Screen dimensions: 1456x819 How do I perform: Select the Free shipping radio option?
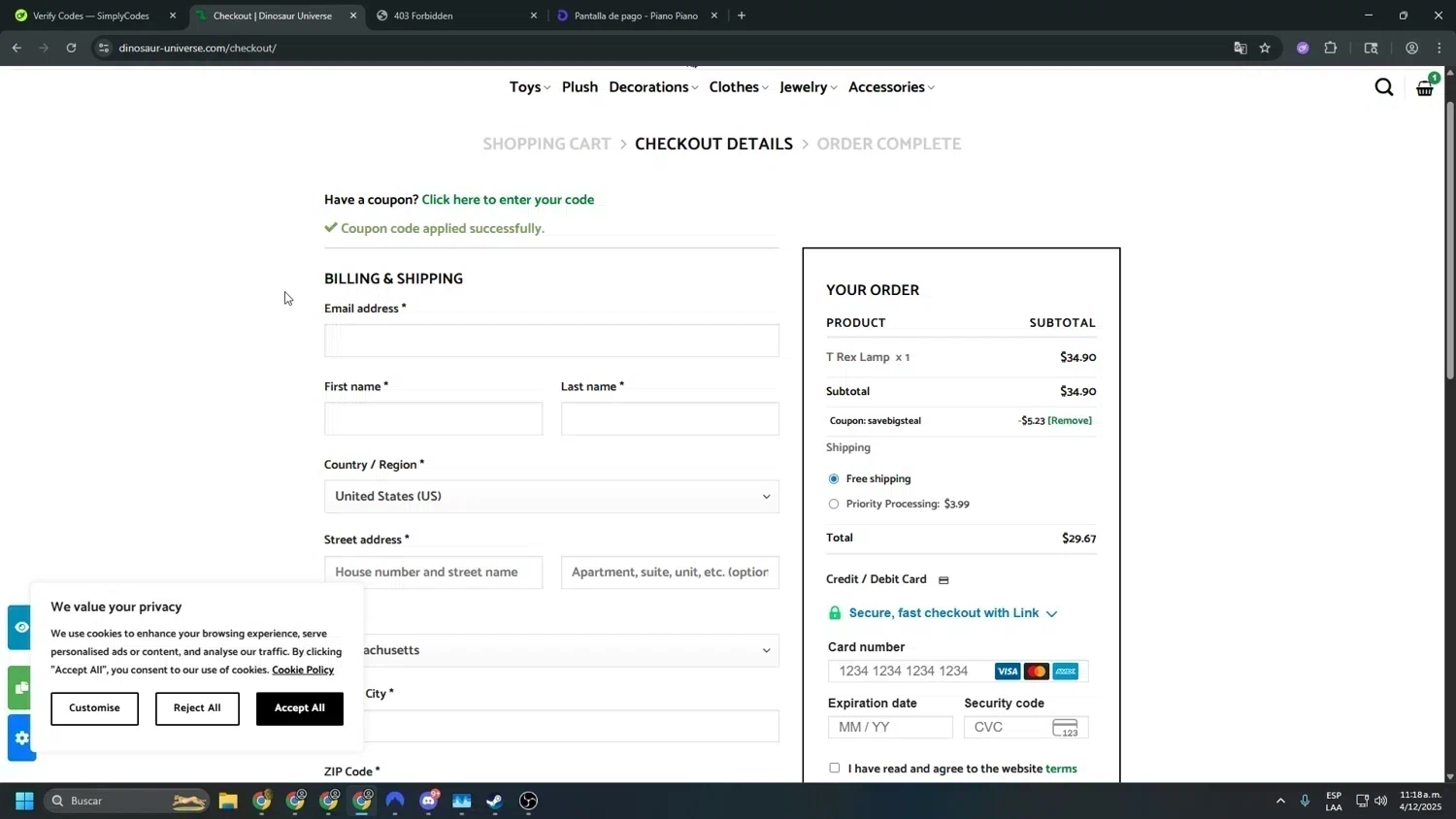coord(834,479)
